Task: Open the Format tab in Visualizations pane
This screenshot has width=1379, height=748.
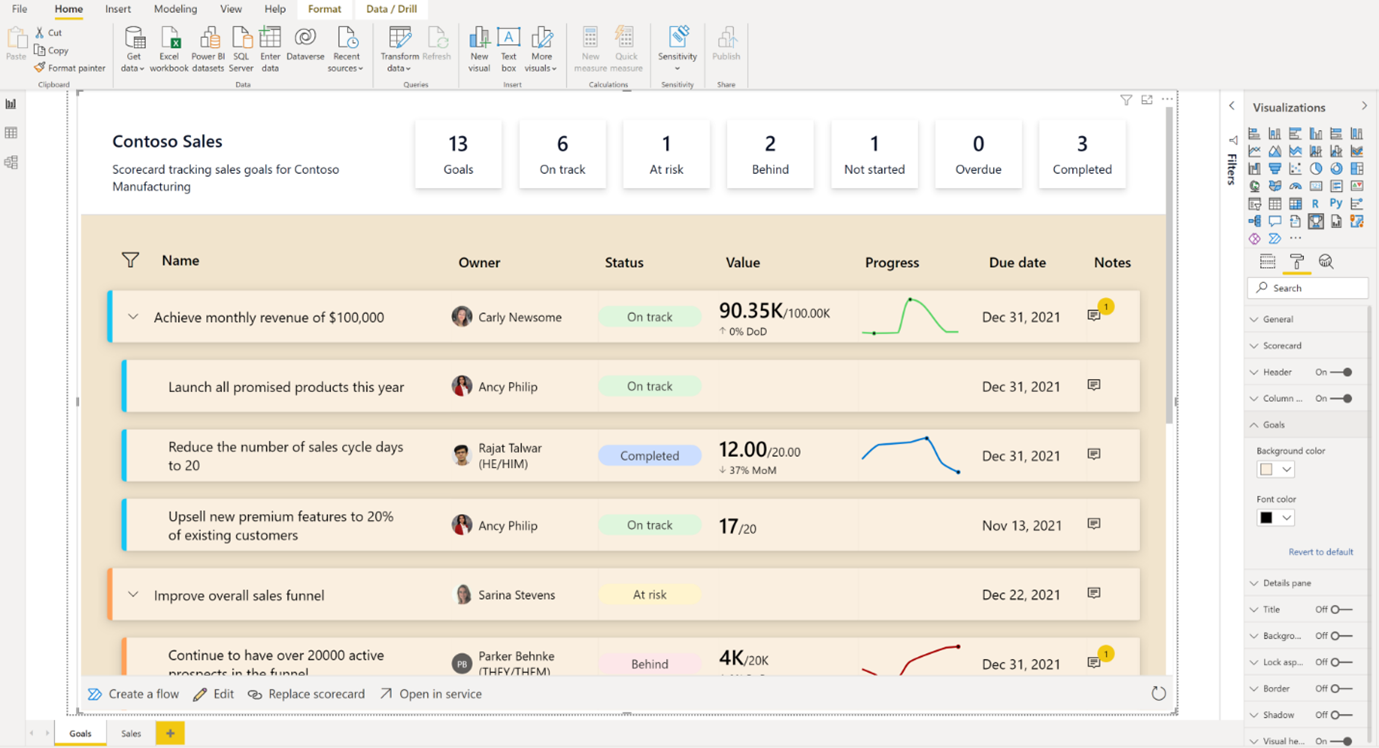Action: pos(1296,262)
